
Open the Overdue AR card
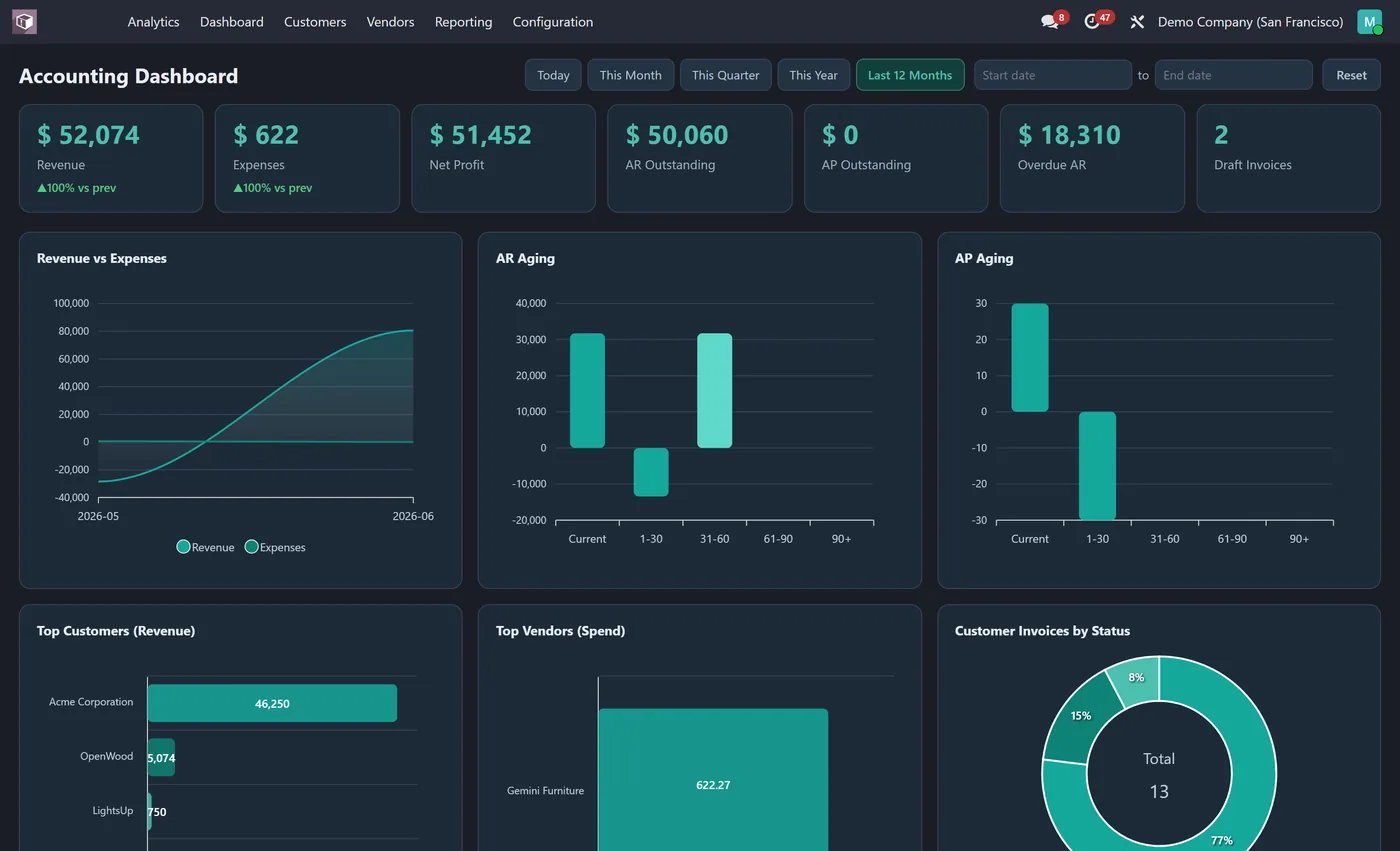(x=1092, y=158)
